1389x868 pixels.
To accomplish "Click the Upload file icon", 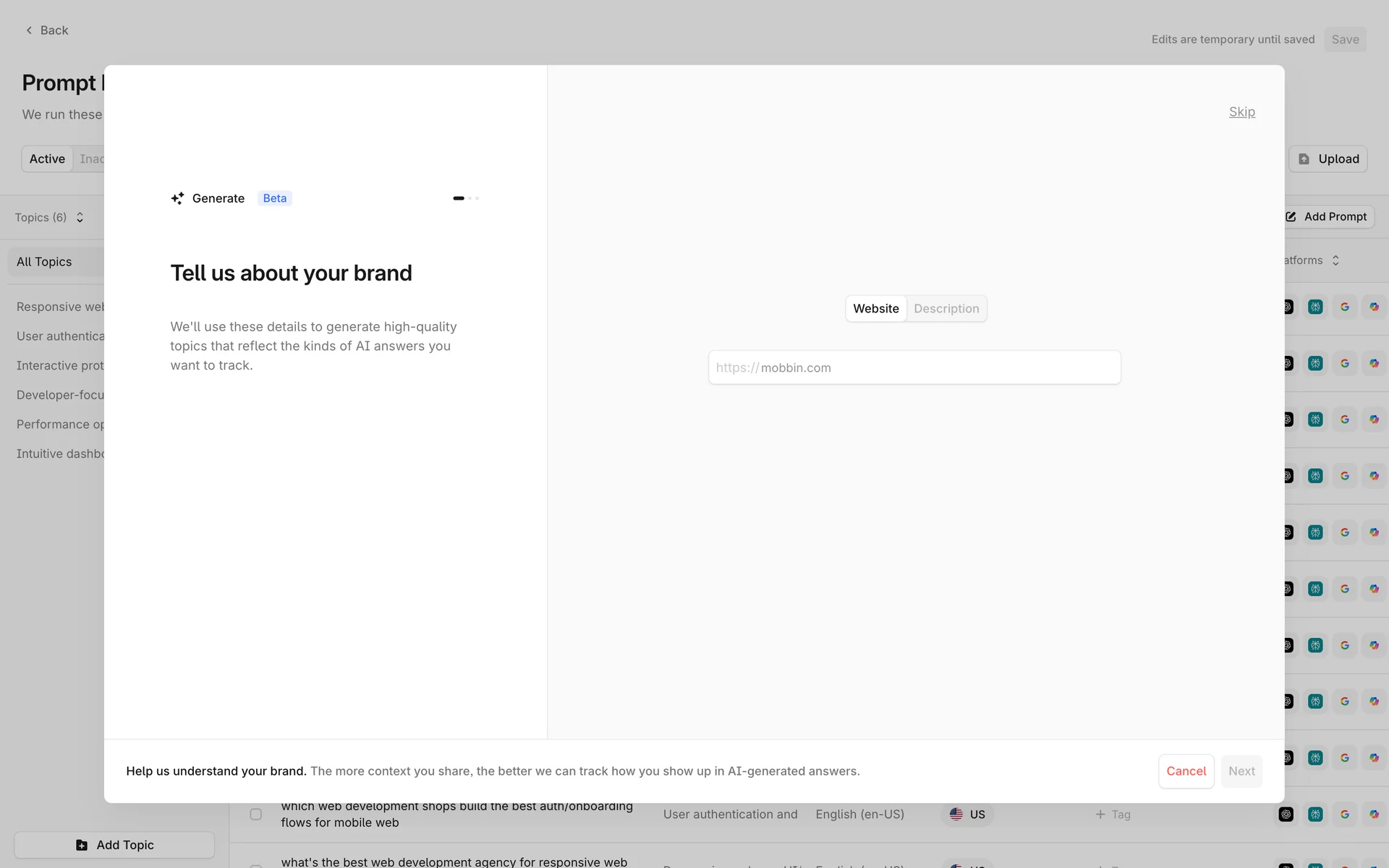I will [x=1304, y=159].
